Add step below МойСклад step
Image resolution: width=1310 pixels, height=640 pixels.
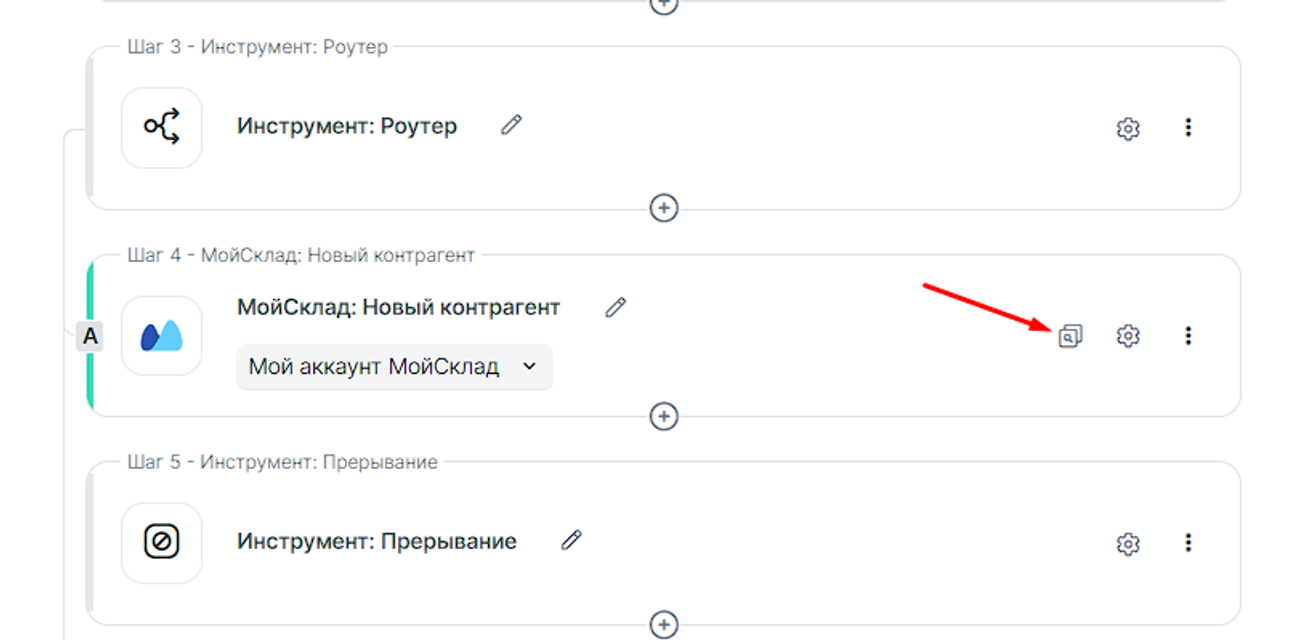[x=664, y=416]
